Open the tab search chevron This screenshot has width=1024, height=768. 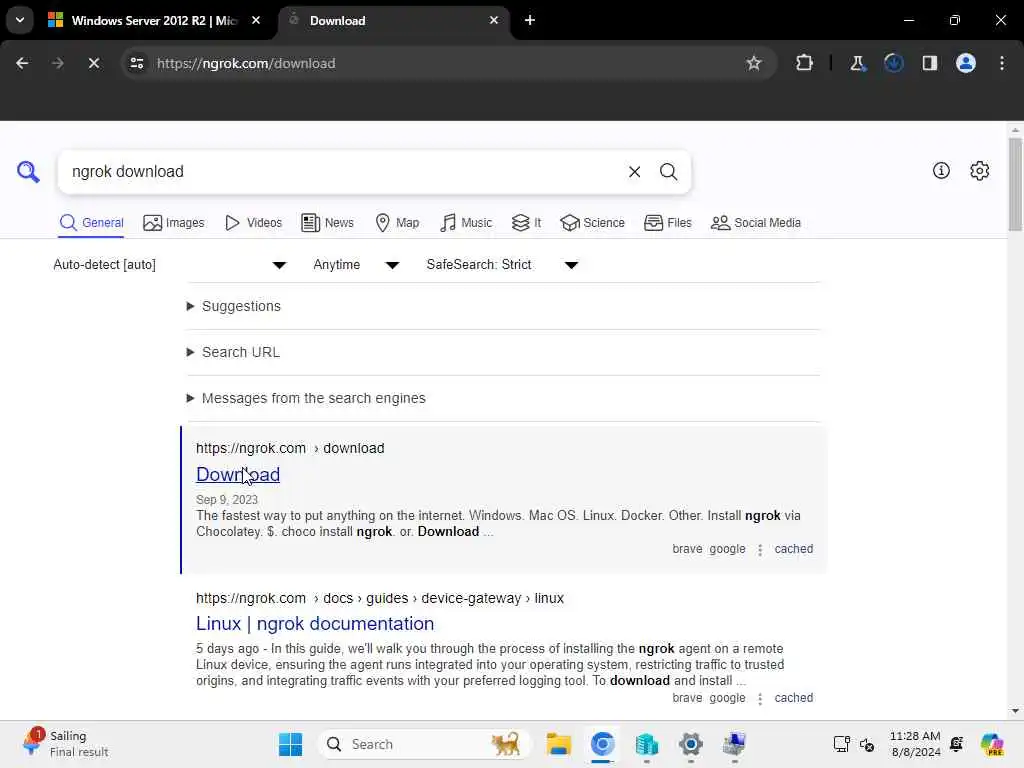20,20
